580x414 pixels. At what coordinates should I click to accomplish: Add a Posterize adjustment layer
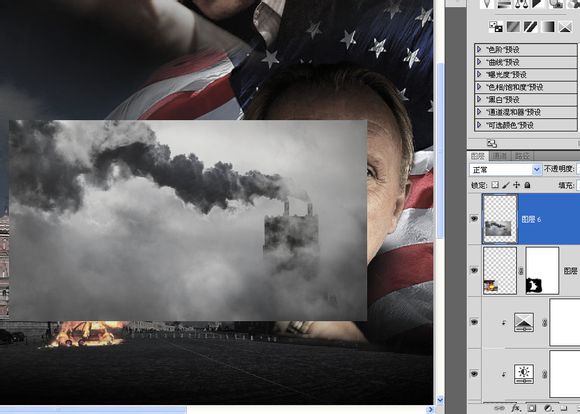[x=513, y=27]
